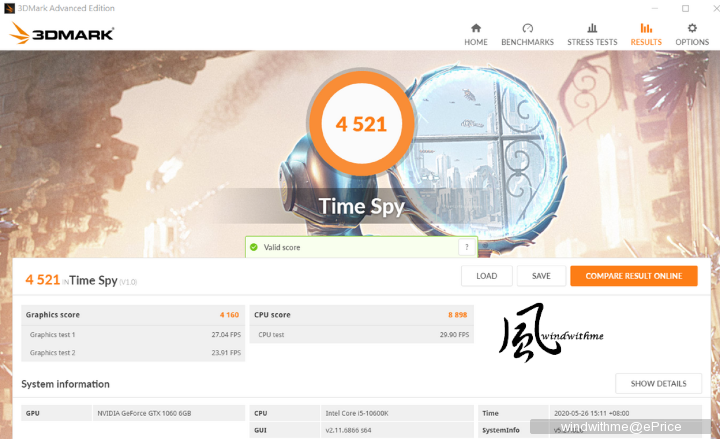
Task: Click the 3DMark logo
Action: click(x=62, y=34)
